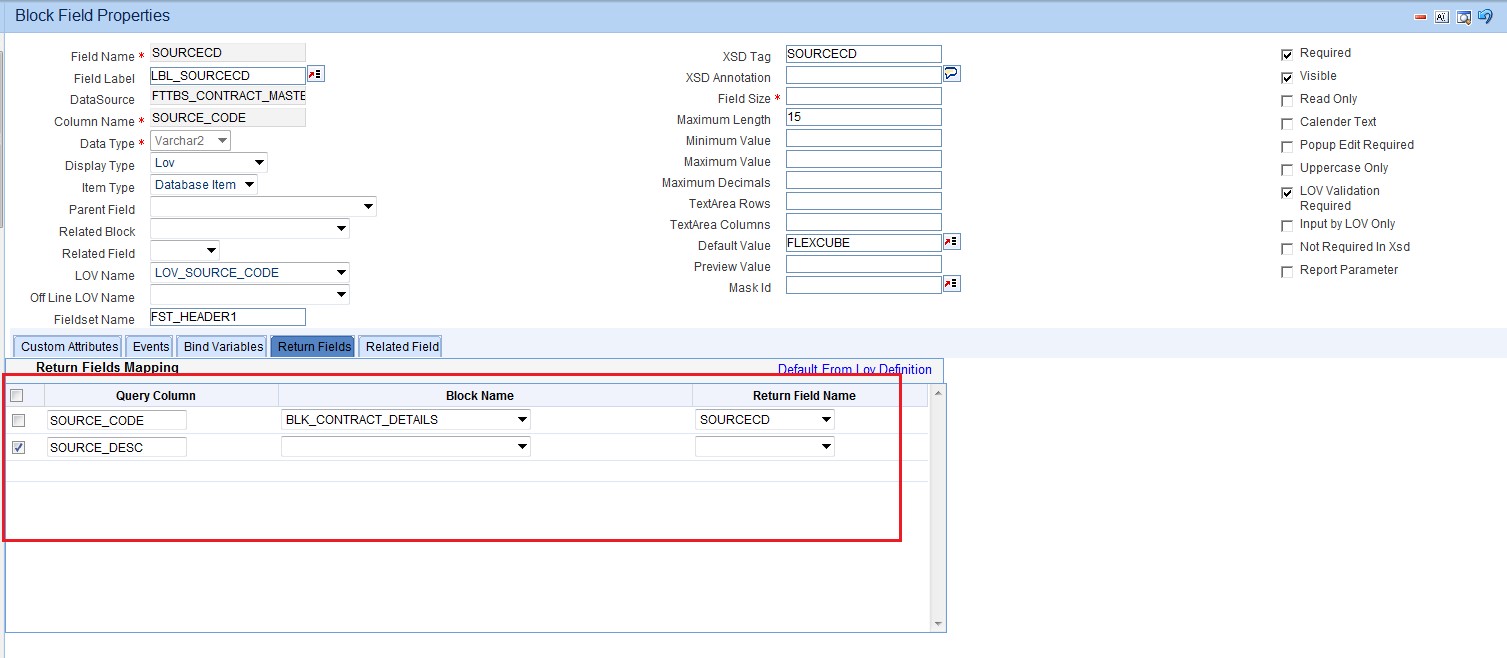Viewport: 1507px width, 658px height.
Task: Open XSD Annotation comment popup icon
Action: 952,74
